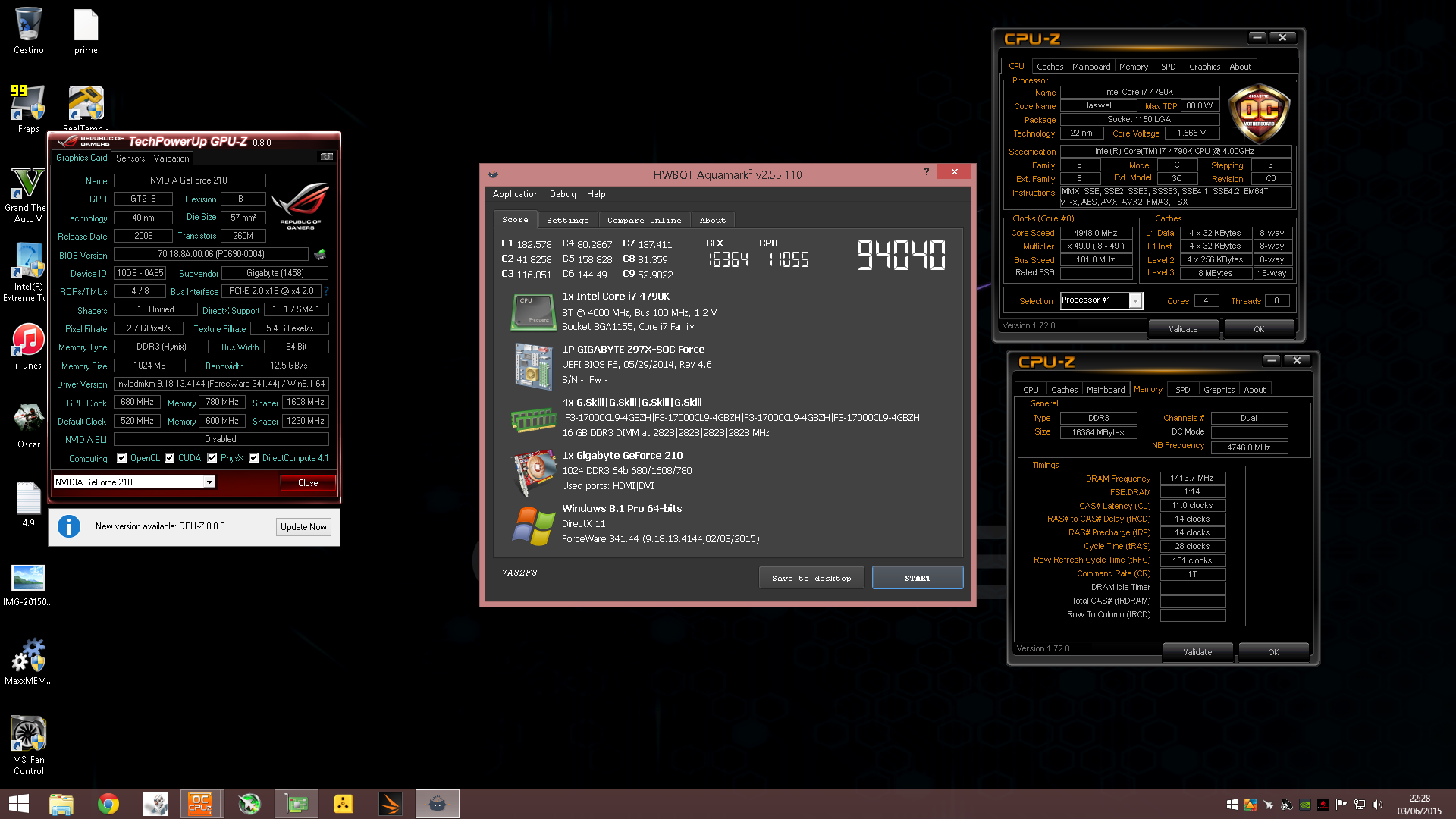Open Chrome from the taskbar
1456x819 pixels.
click(108, 804)
